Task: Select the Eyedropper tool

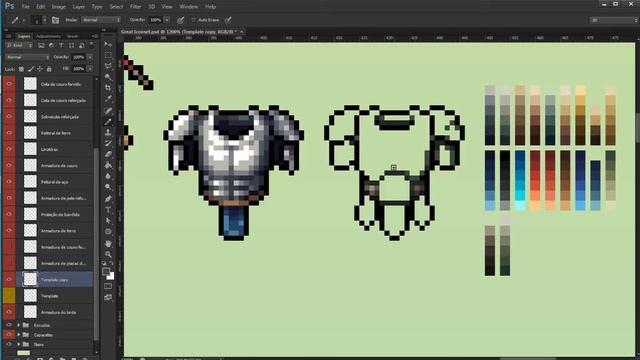Action: coord(108,99)
